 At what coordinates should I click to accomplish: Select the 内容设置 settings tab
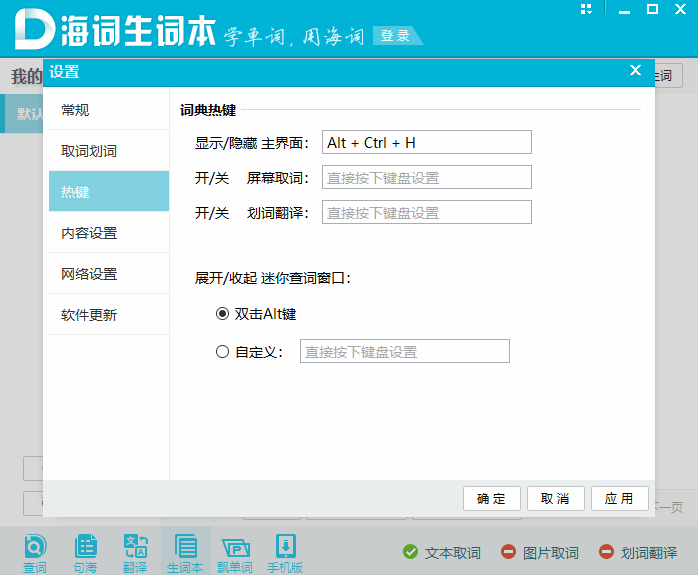[109, 233]
